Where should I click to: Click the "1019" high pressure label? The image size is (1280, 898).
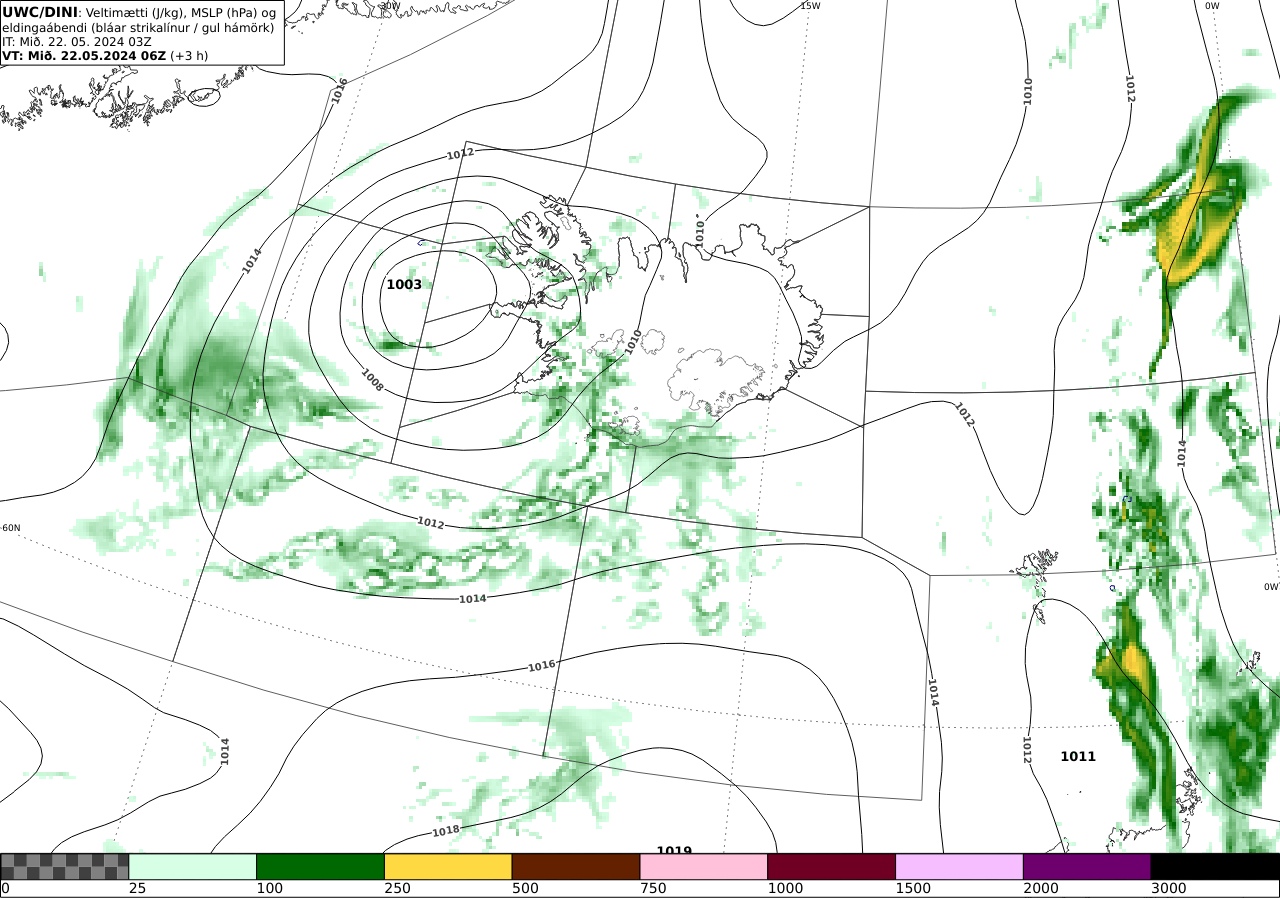(674, 851)
